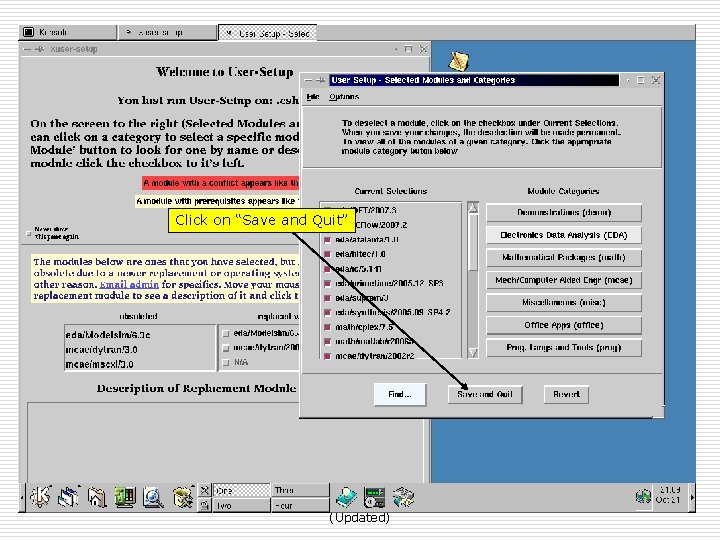Switch to User Setup - Selec taskbar entry

coord(267,32)
